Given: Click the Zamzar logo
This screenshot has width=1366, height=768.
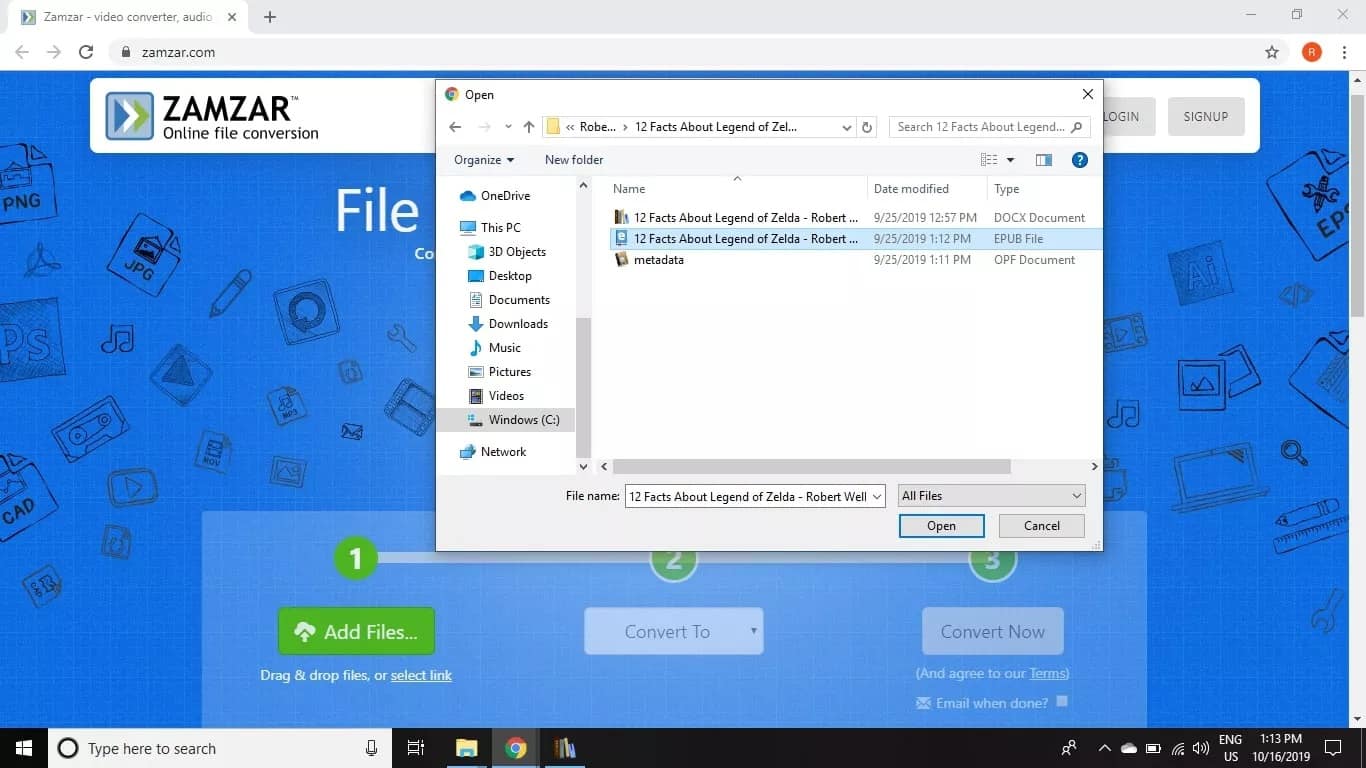Looking at the screenshot, I should [x=213, y=117].
